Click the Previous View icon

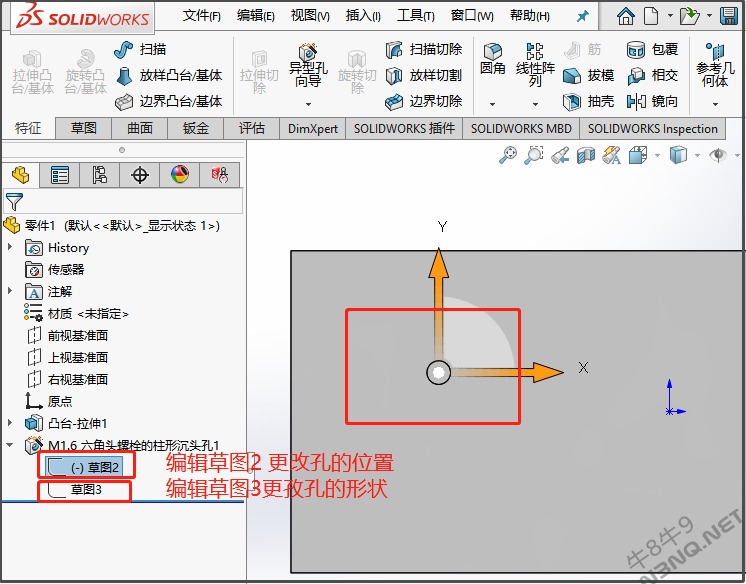click(x=560, y=155)
